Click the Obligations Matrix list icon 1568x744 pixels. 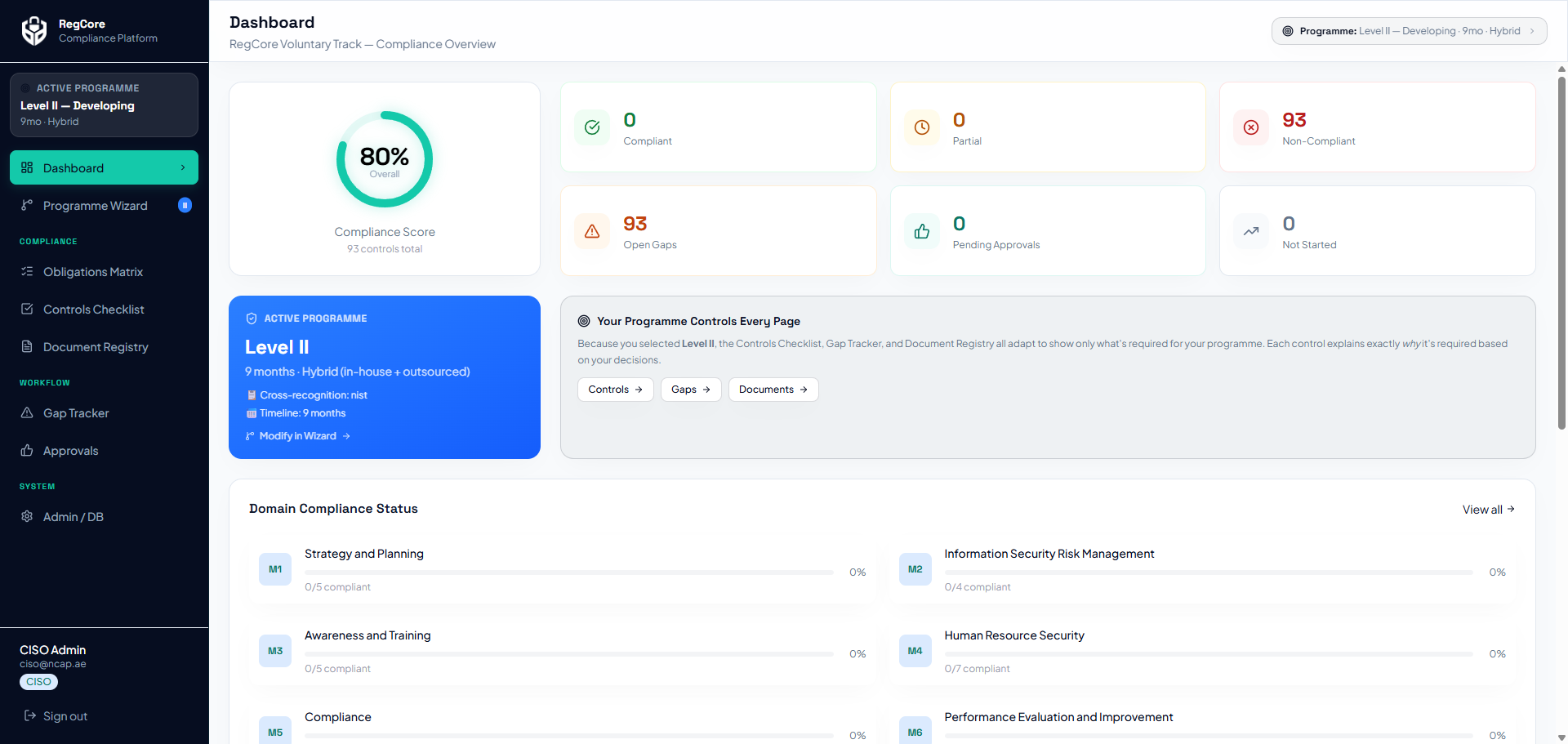click(27, 272)
